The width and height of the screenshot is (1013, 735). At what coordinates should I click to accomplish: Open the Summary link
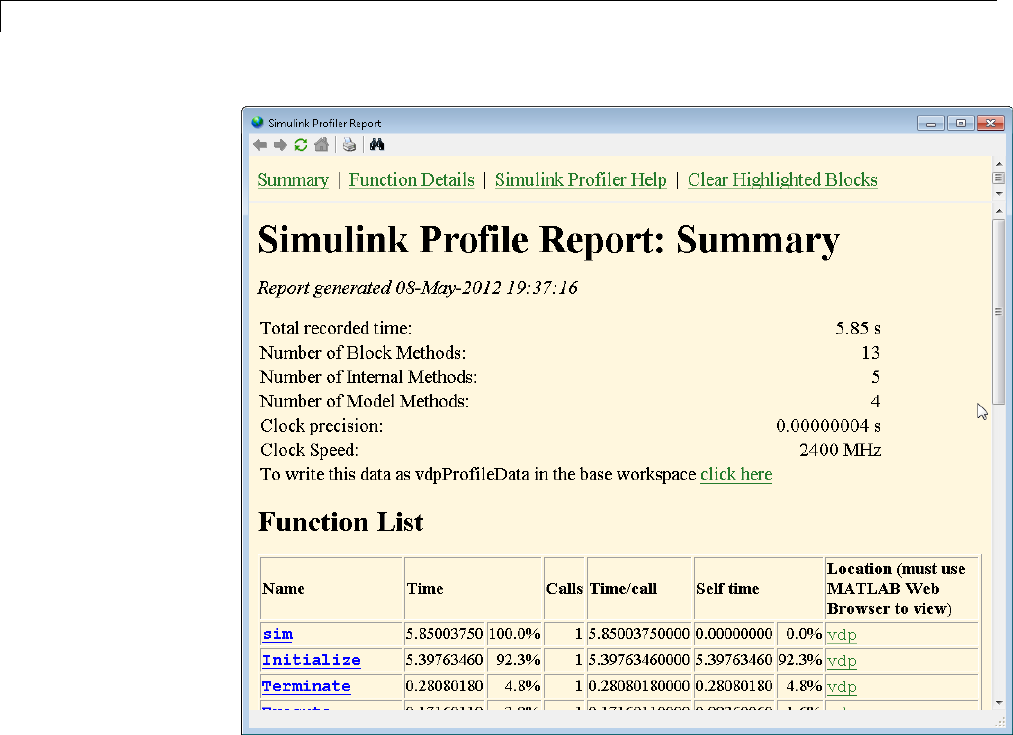[x=293, y=180]
